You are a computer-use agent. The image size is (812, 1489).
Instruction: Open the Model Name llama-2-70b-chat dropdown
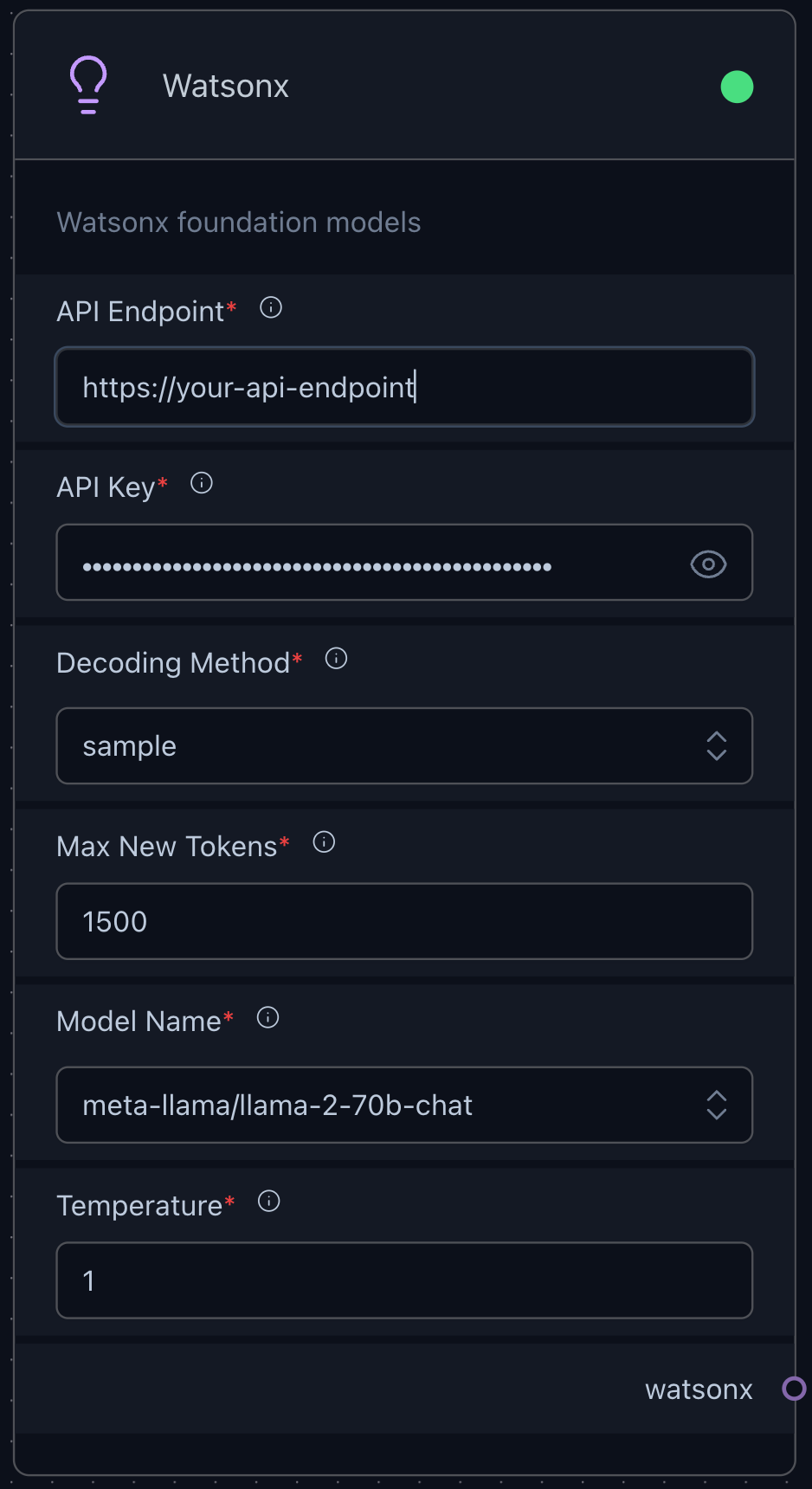404,1105
